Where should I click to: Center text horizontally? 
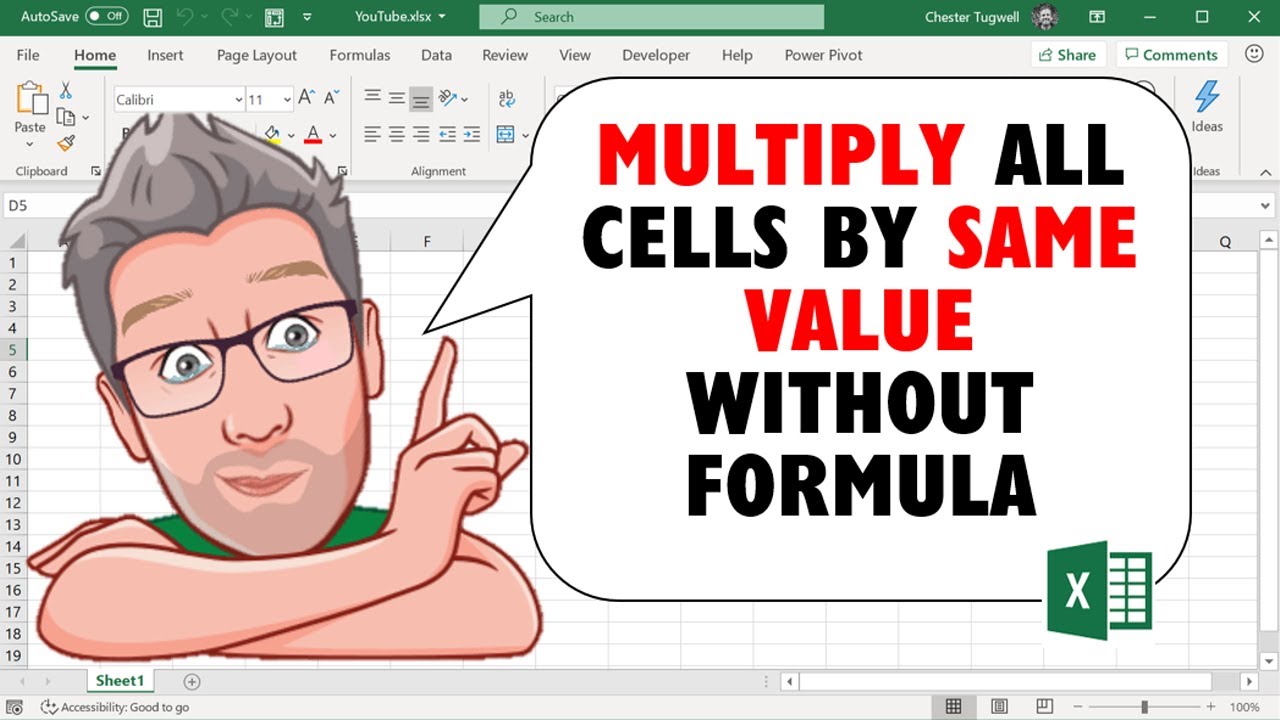pos(397,133)
